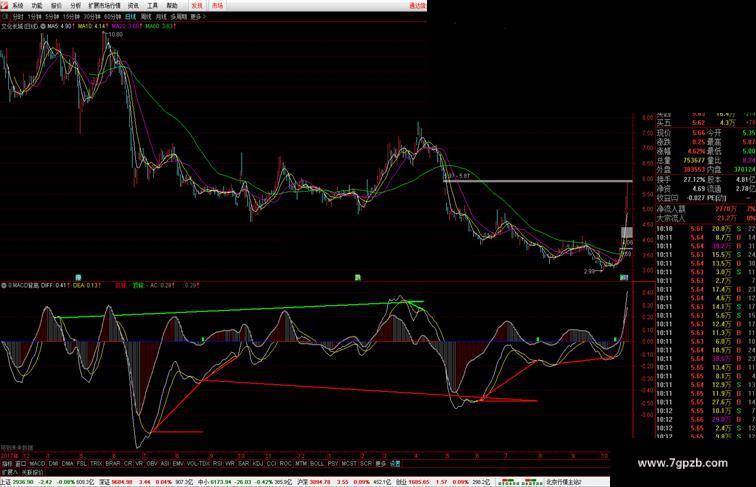Click the DEA value in the indicator header
The height and width of the screenshot is (487, 756).
(x=87, y=285)
